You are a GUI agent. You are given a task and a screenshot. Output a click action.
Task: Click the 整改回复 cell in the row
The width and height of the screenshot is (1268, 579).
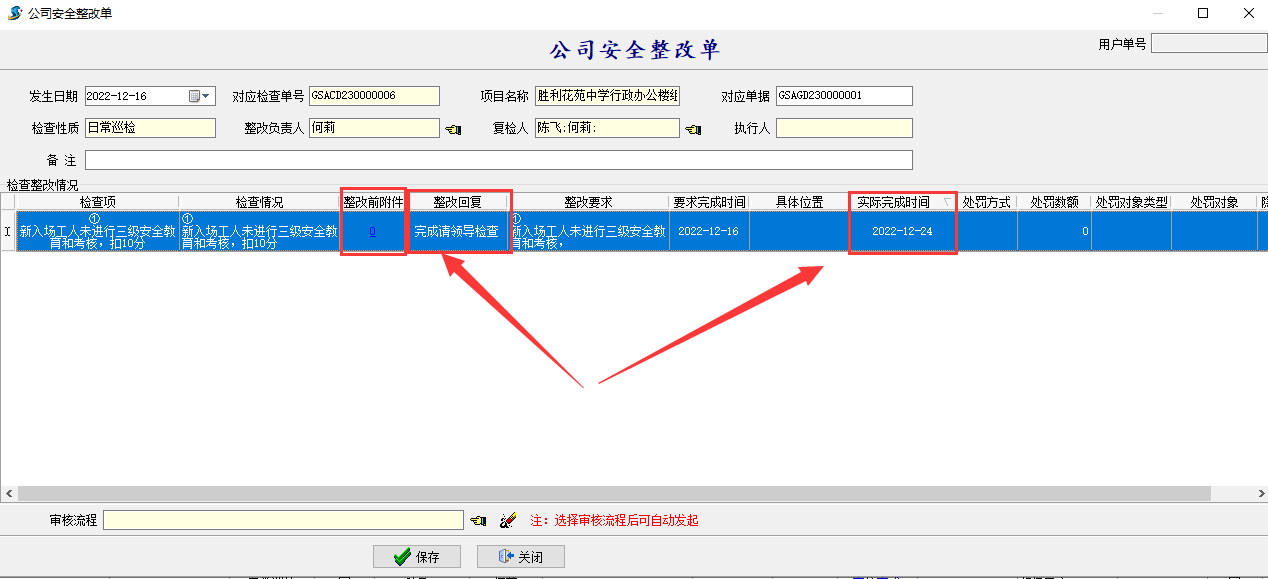pos(456,231)
